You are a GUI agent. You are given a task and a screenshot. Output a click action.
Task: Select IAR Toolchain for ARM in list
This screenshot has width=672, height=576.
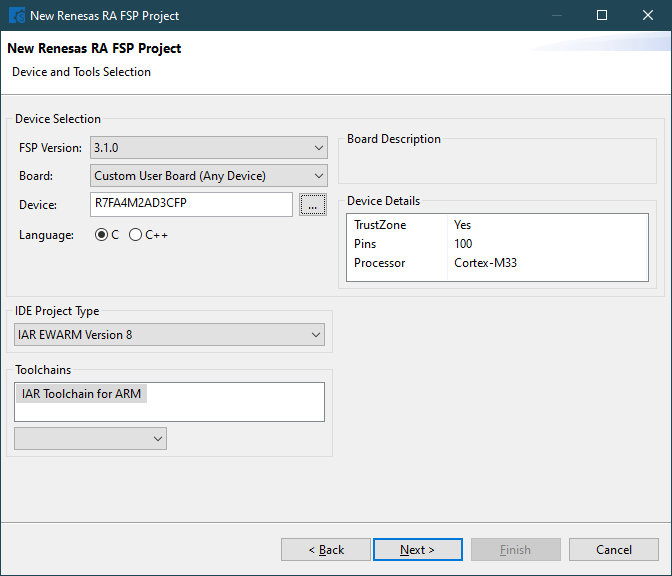click(x=81, y=394)
